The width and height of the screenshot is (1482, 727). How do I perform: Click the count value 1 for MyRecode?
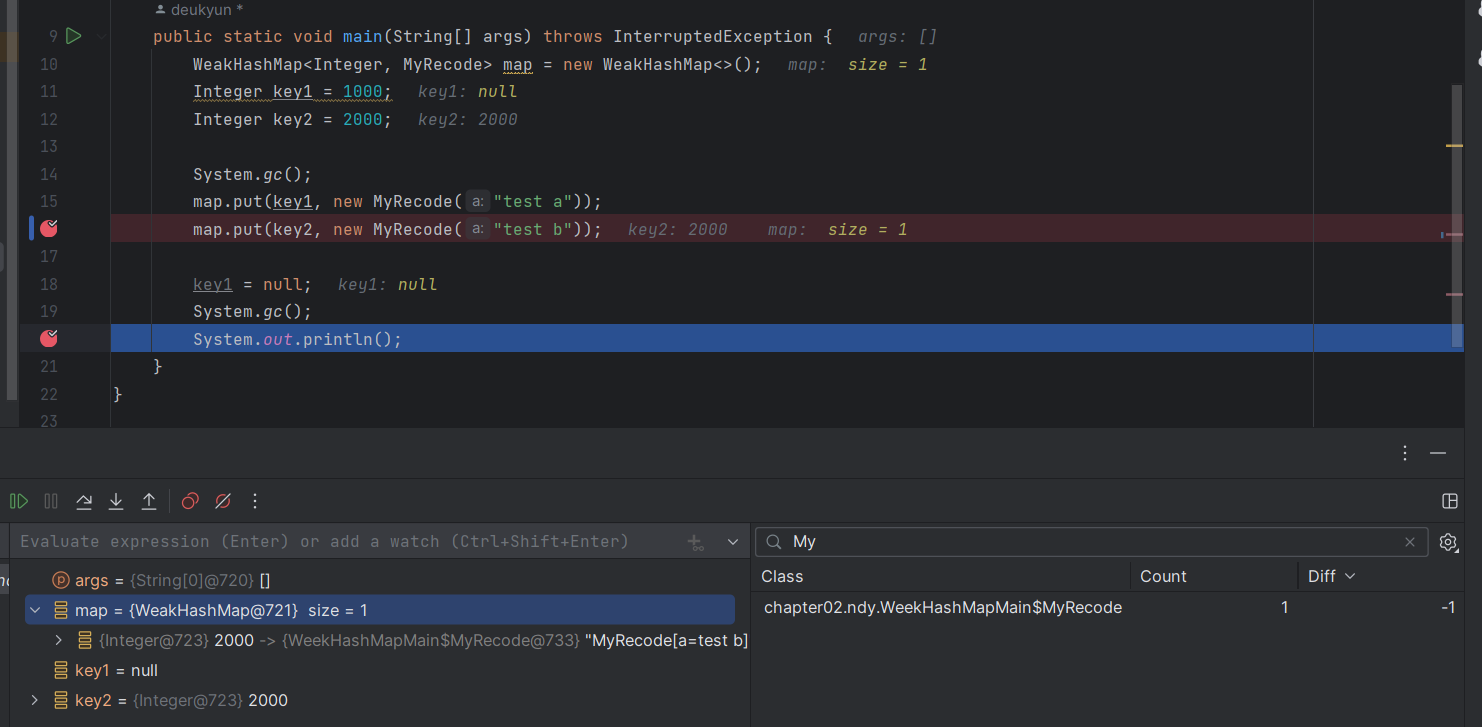(x=1284, y=607)
